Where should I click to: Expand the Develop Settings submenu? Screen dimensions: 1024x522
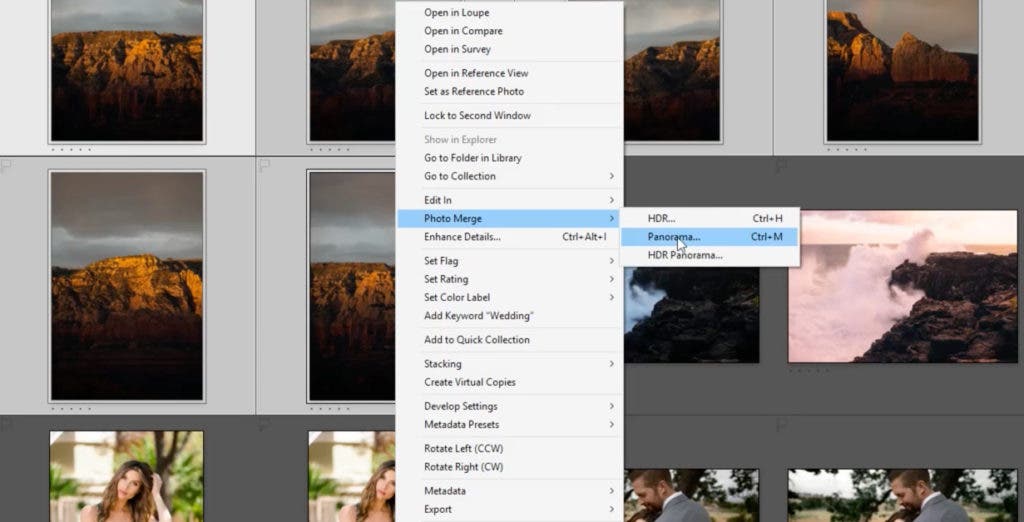coord(611,406)
